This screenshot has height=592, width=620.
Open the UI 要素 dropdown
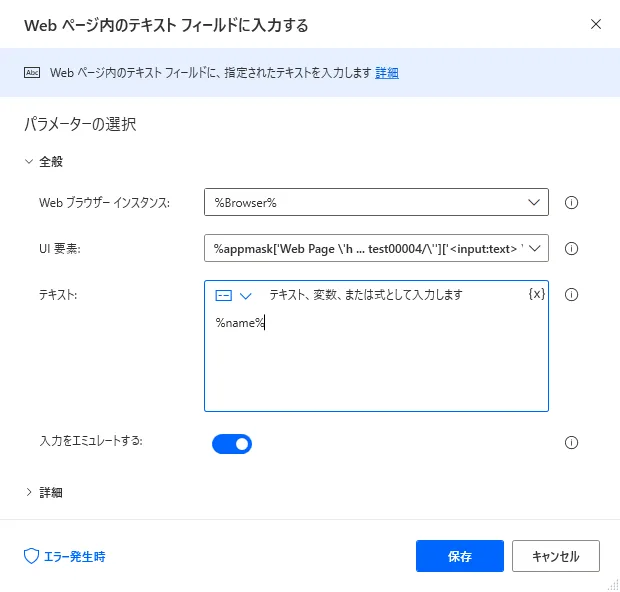pyautogui.click(x=376, y=248)
